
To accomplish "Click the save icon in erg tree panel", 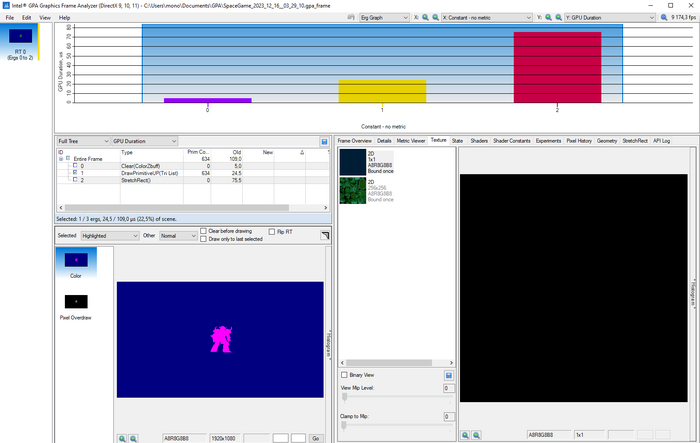I will pyautogui.click(x=324, y=142).
